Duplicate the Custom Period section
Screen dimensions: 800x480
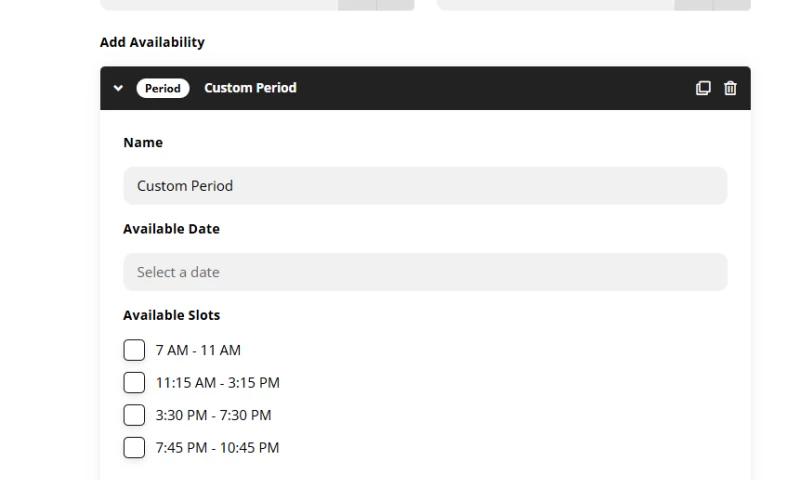pos(703,88)
